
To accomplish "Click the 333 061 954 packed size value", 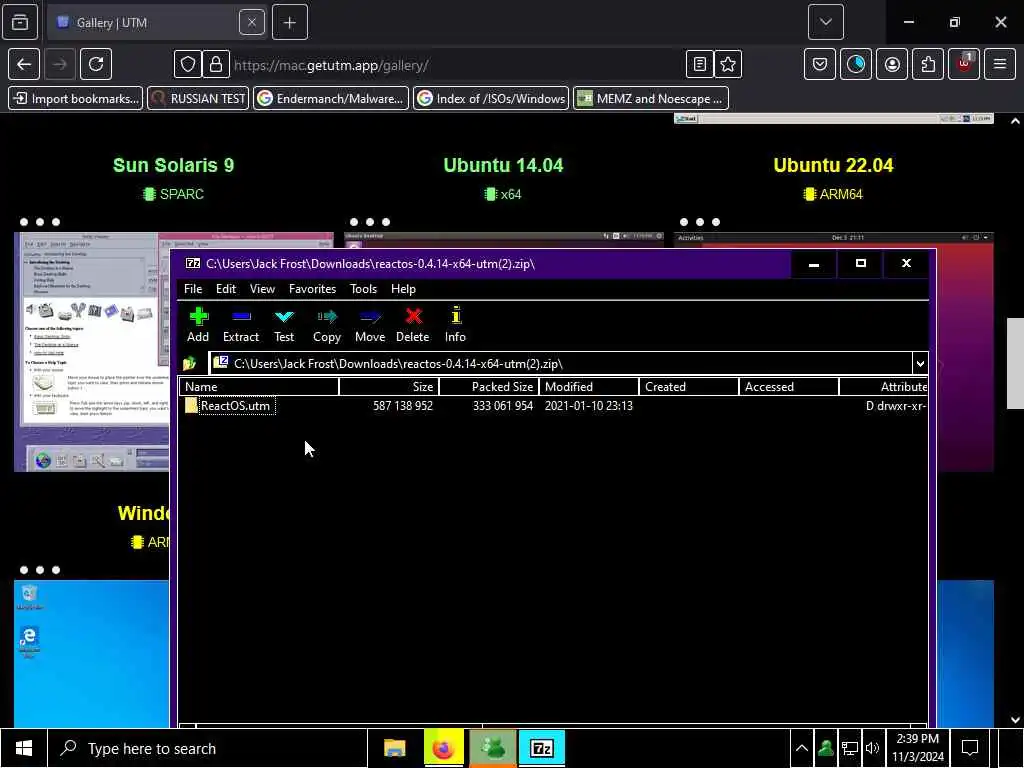I will pos(503,406).
